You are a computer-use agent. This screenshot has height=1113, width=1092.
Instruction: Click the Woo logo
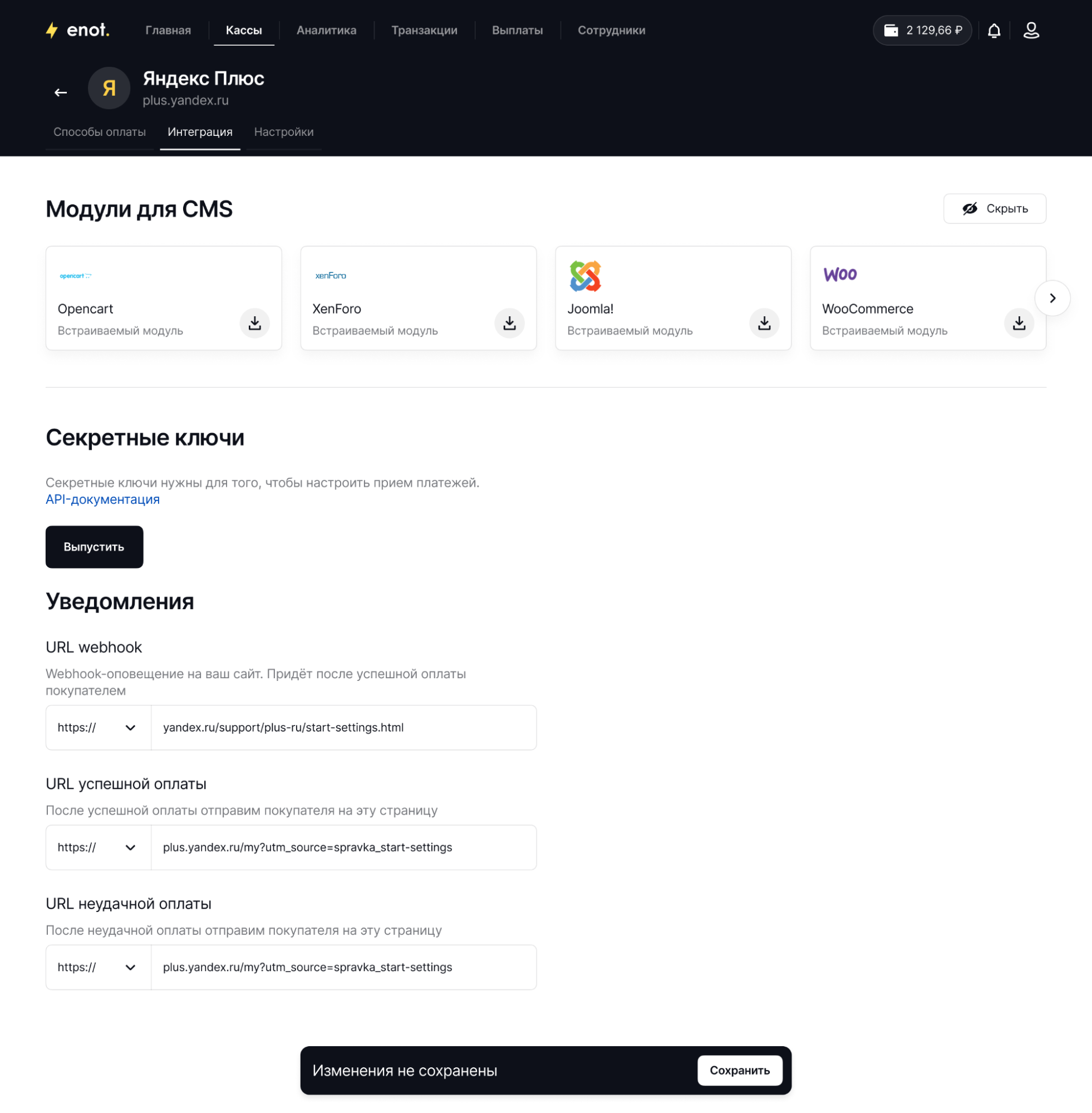(x=840, y=275)
